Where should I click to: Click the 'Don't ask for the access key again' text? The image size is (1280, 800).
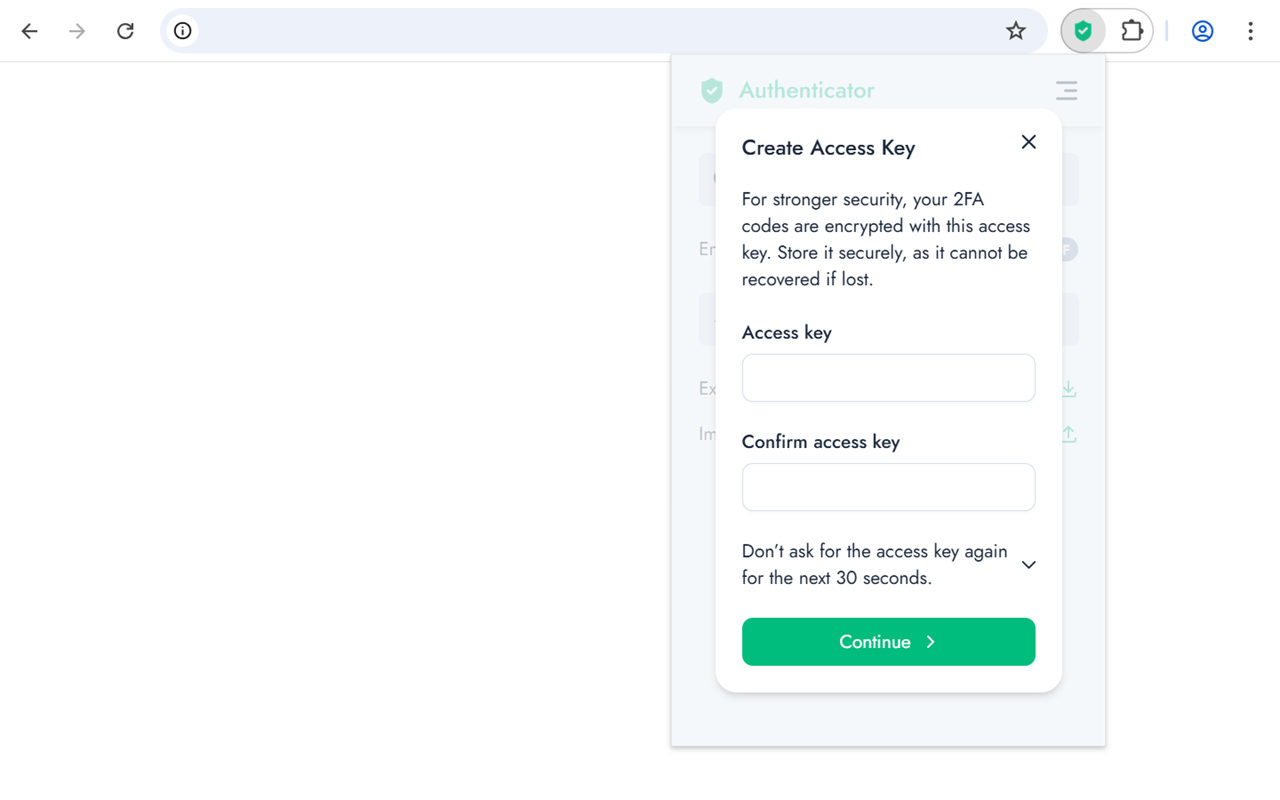tap(874, 564)
